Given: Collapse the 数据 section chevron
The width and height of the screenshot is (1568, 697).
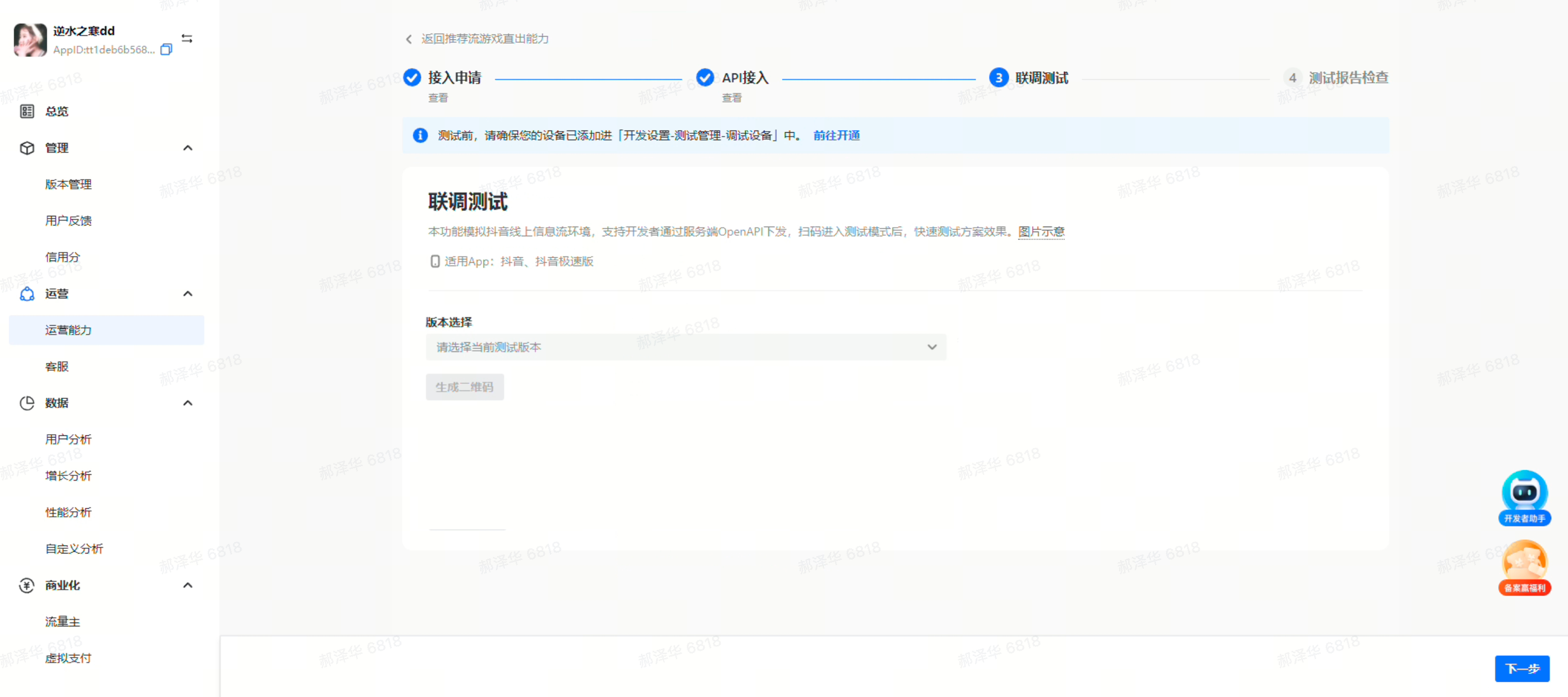Looking at the screenshot, I should pyautogui.click(x=188, y=403).
